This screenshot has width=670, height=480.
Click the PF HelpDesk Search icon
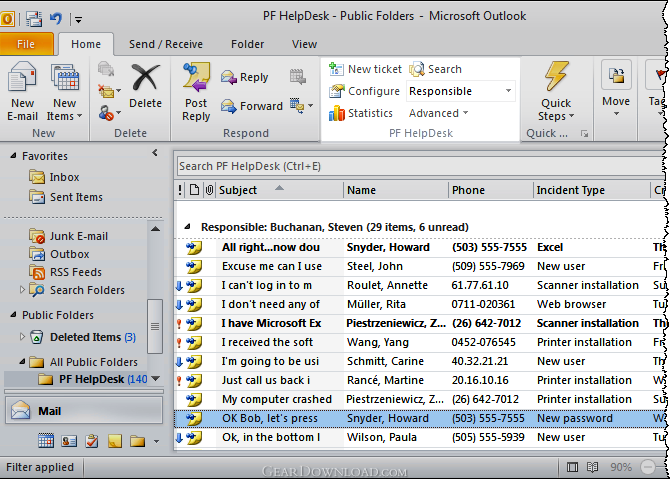(x=417, y=69)
